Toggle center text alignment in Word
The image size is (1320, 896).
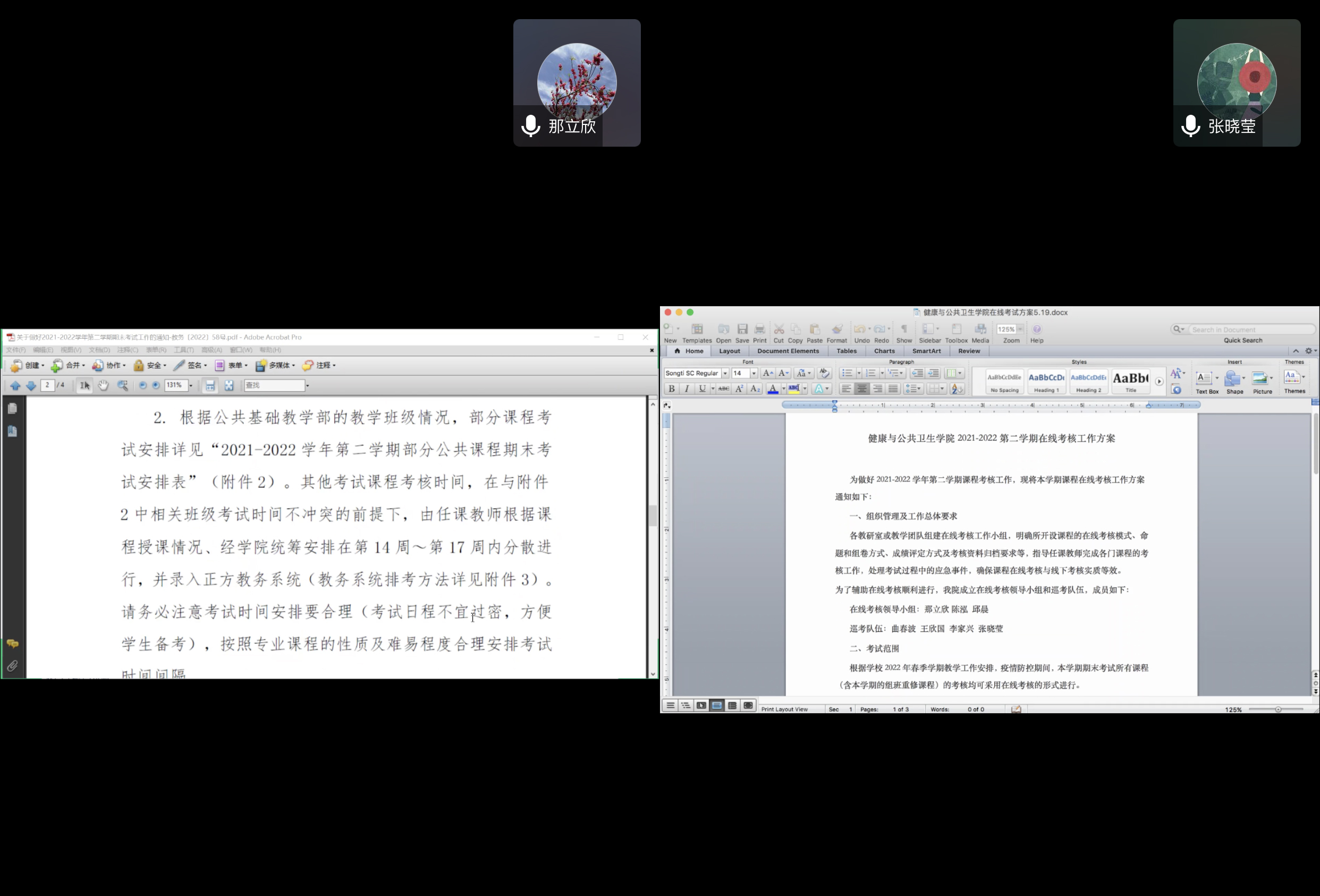(861, 388)
